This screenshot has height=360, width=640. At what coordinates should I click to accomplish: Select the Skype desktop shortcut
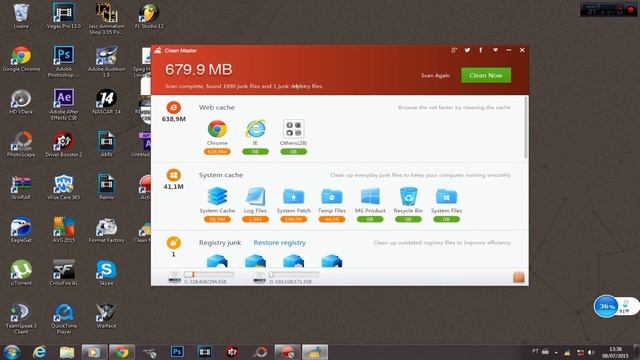106,273
